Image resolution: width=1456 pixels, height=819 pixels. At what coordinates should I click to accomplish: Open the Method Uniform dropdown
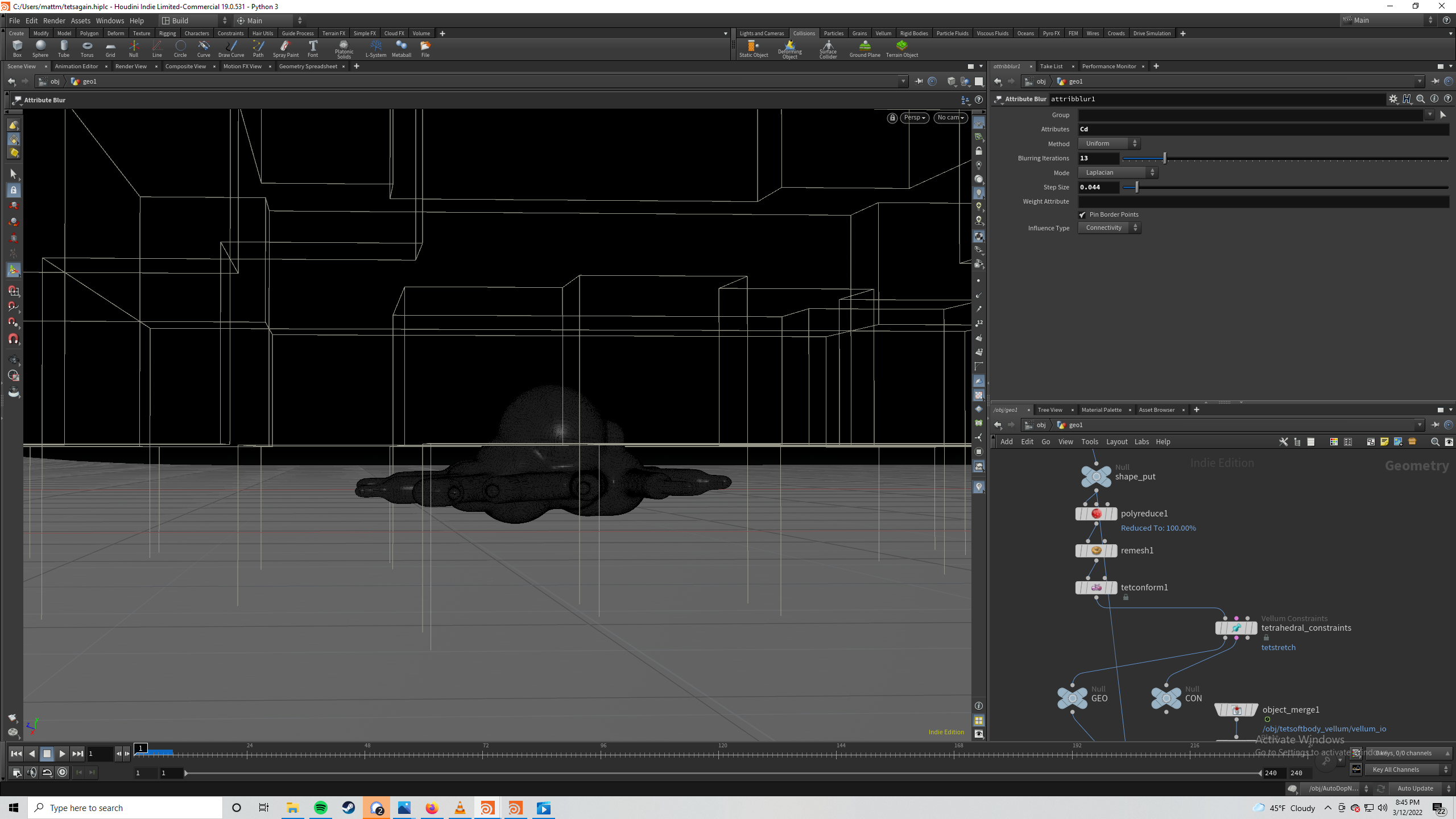[x=1109, y=143]
